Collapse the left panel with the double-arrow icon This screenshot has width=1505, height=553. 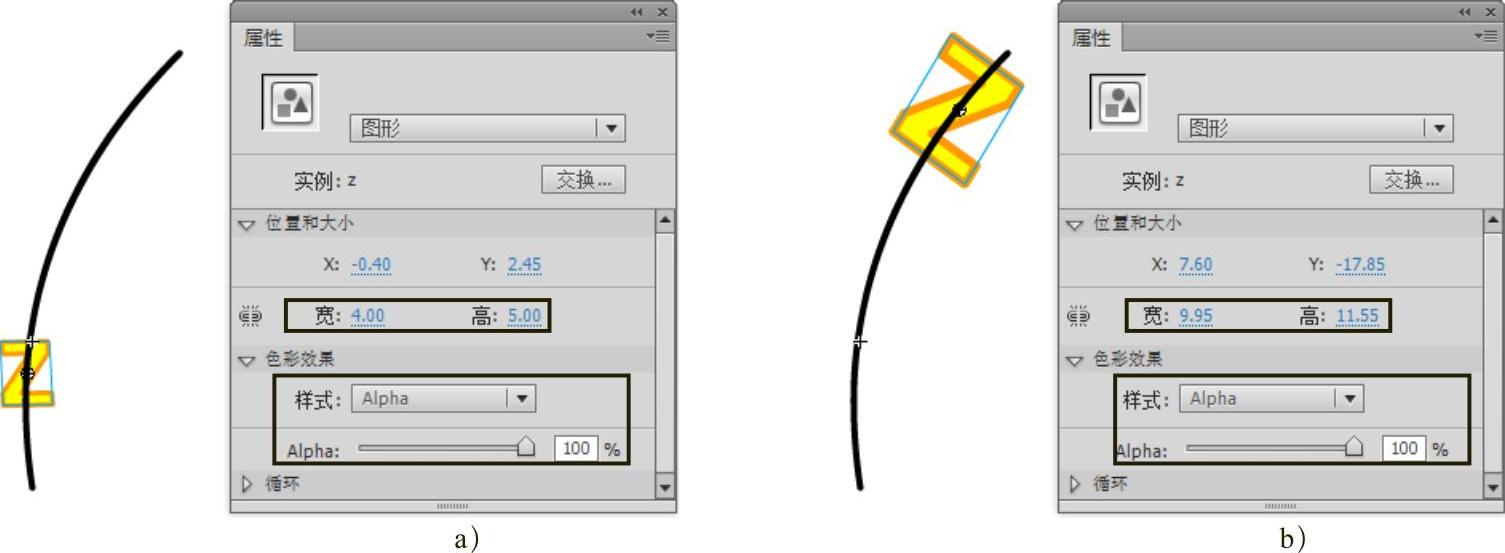coord(637,11)
